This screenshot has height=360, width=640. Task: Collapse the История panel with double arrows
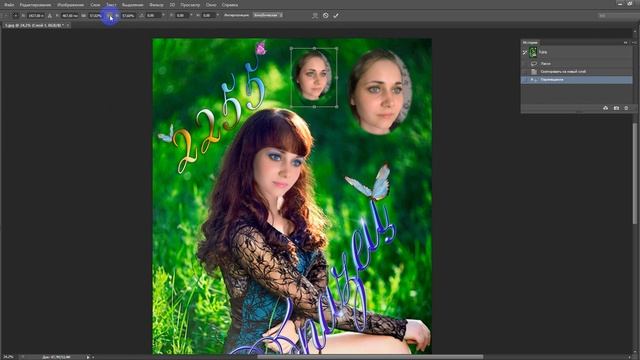pyautogui.click(x=626, y=42)
